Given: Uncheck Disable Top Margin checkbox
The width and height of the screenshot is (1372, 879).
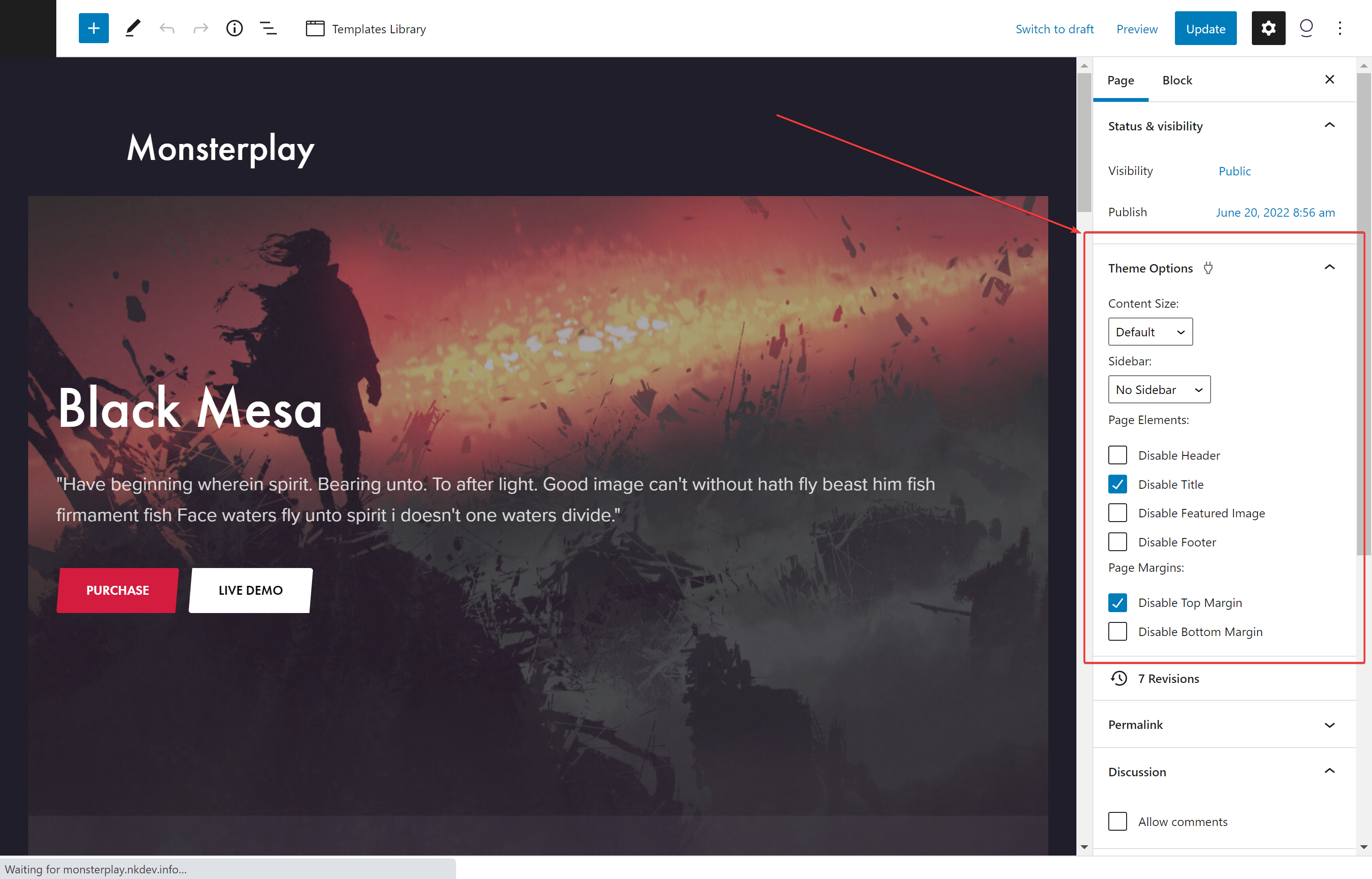Looking at the screenshot, I should 1117,602.
